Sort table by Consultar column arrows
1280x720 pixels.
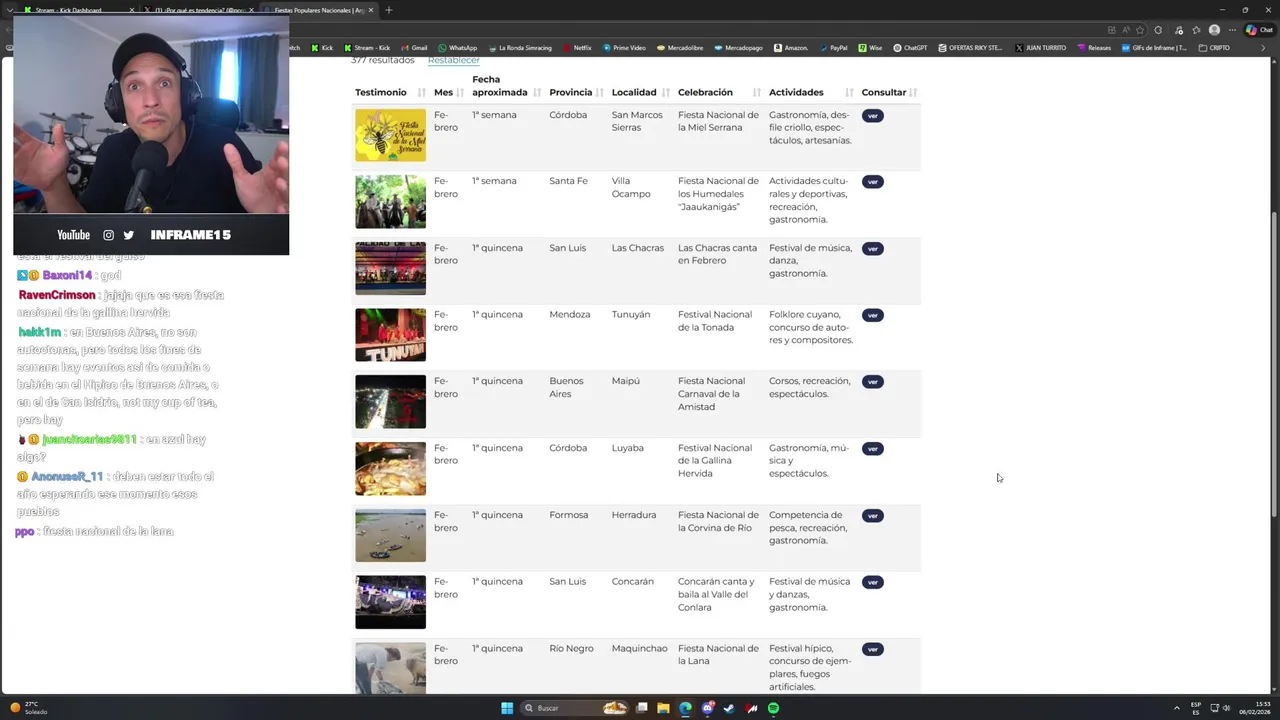tap(914, 93)
